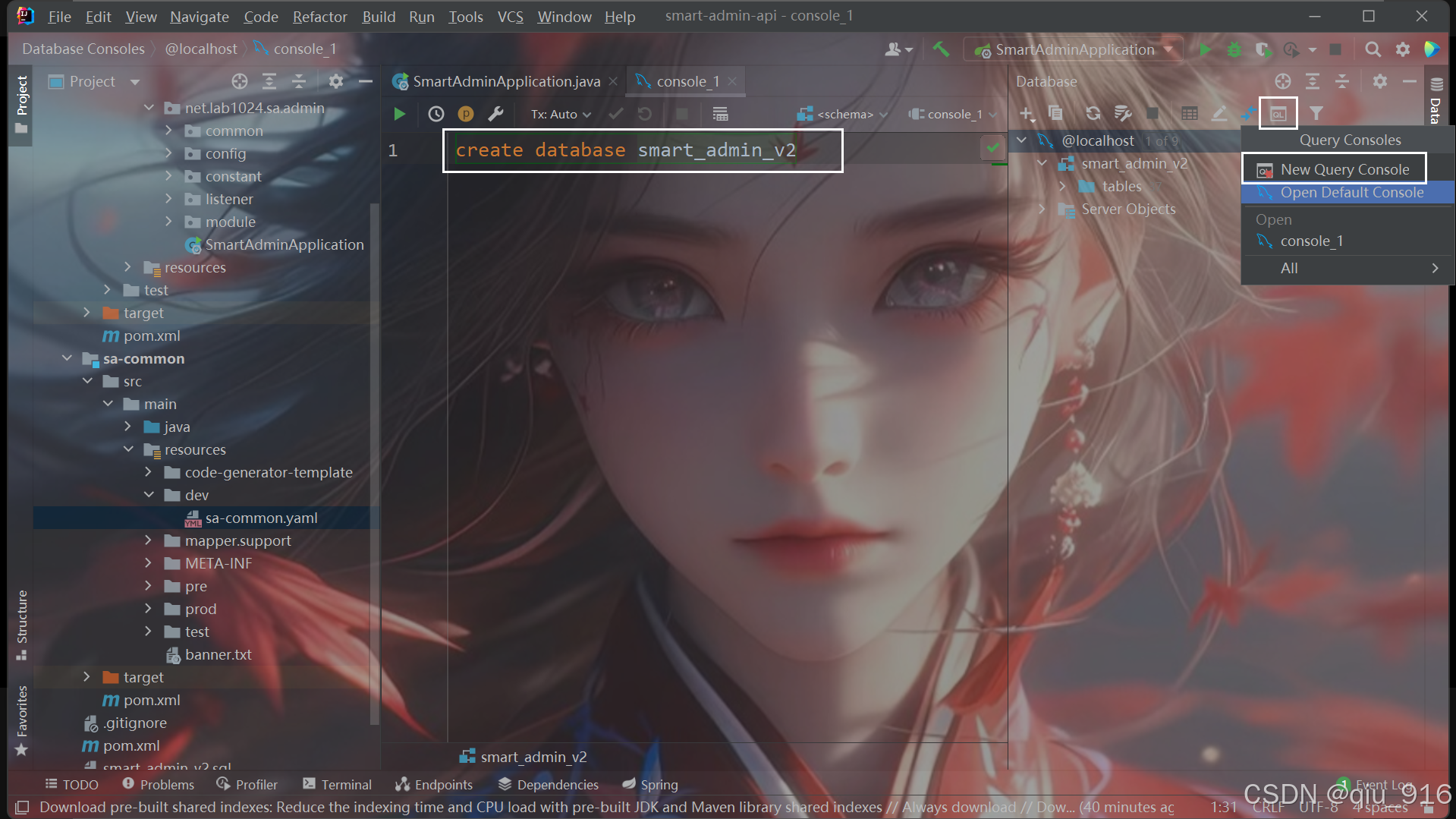Open the Event Log in the status bar
Screen dimensions: 1456x819
click(1381, 784)
